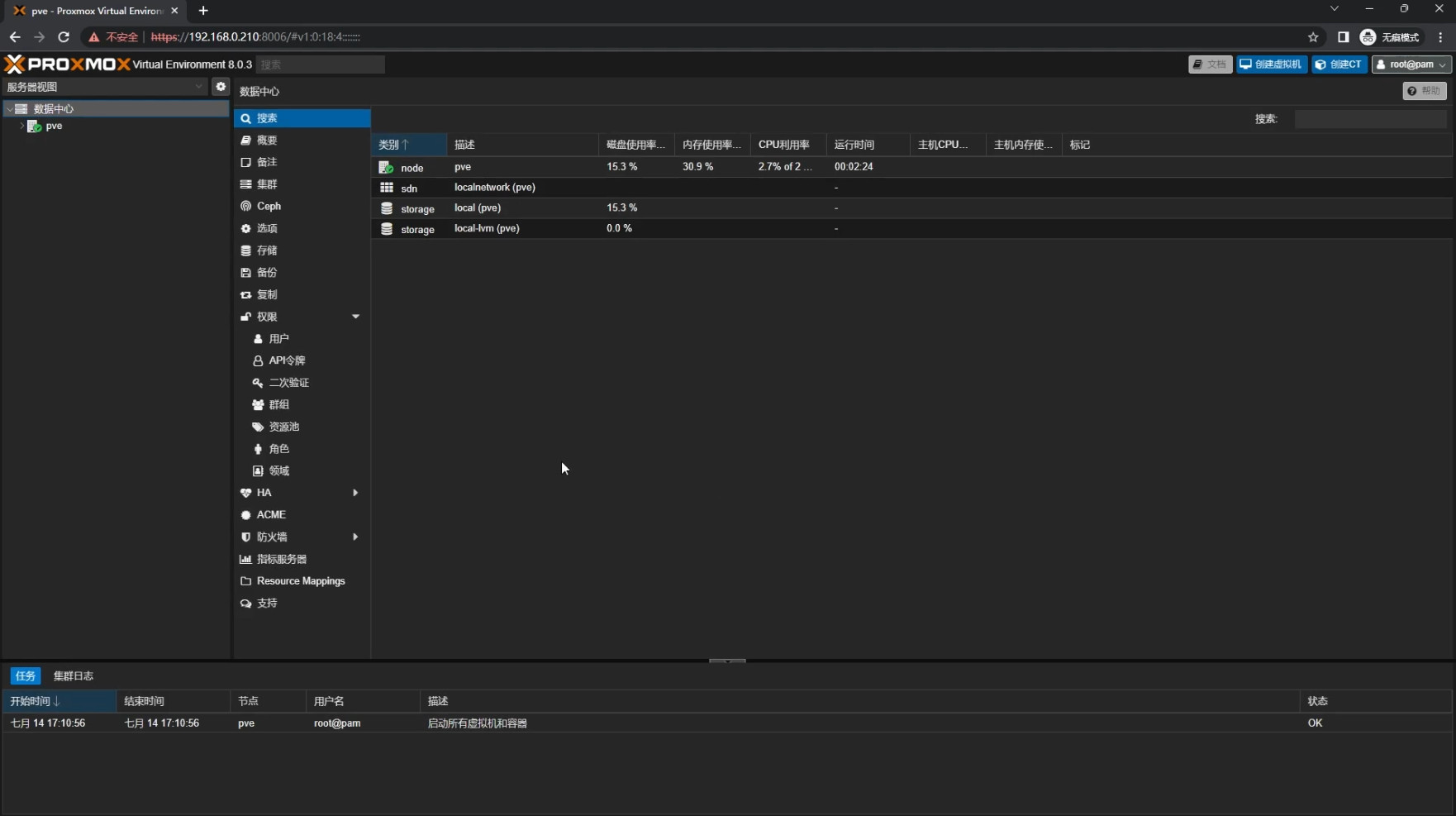
Task: Switch to the 任务 tab
Action: 25,676
